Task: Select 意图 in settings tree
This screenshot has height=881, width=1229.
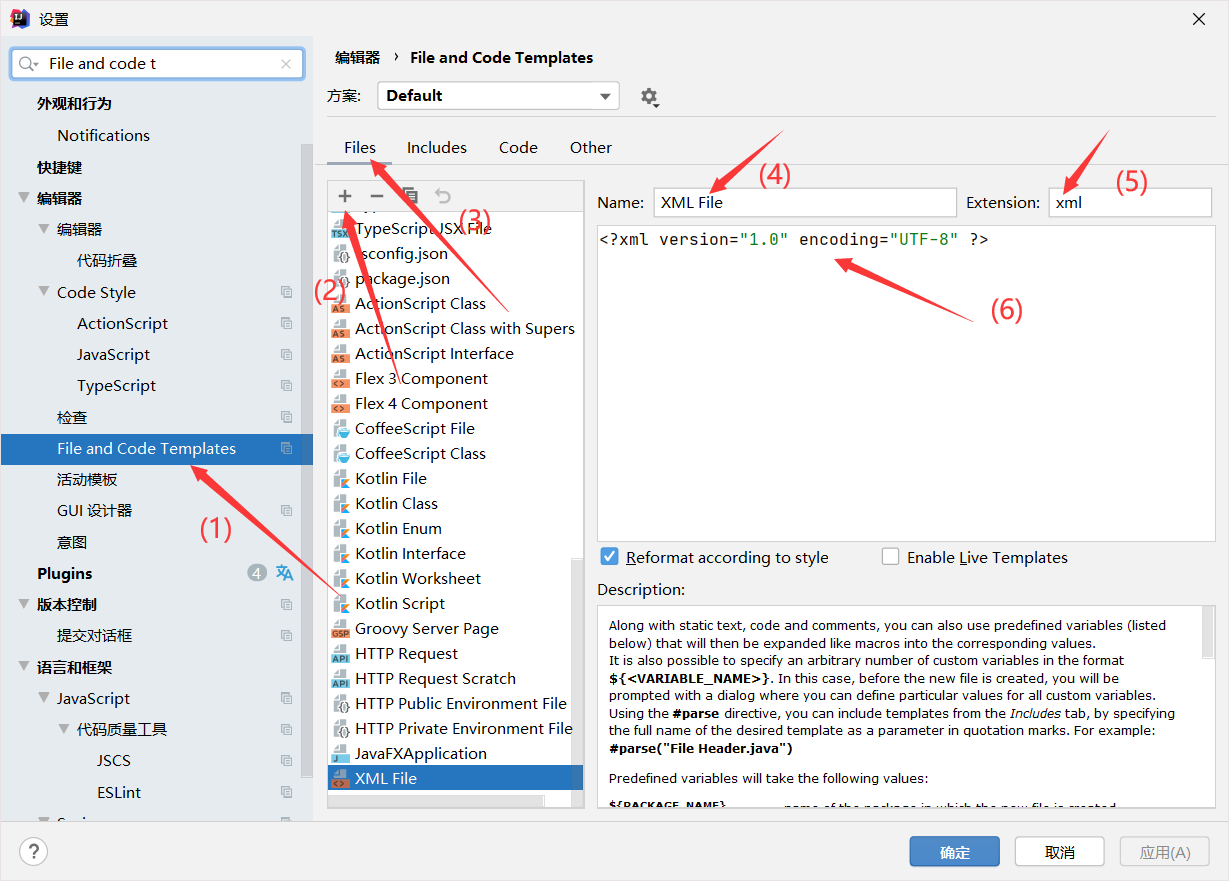Action: 72,542
